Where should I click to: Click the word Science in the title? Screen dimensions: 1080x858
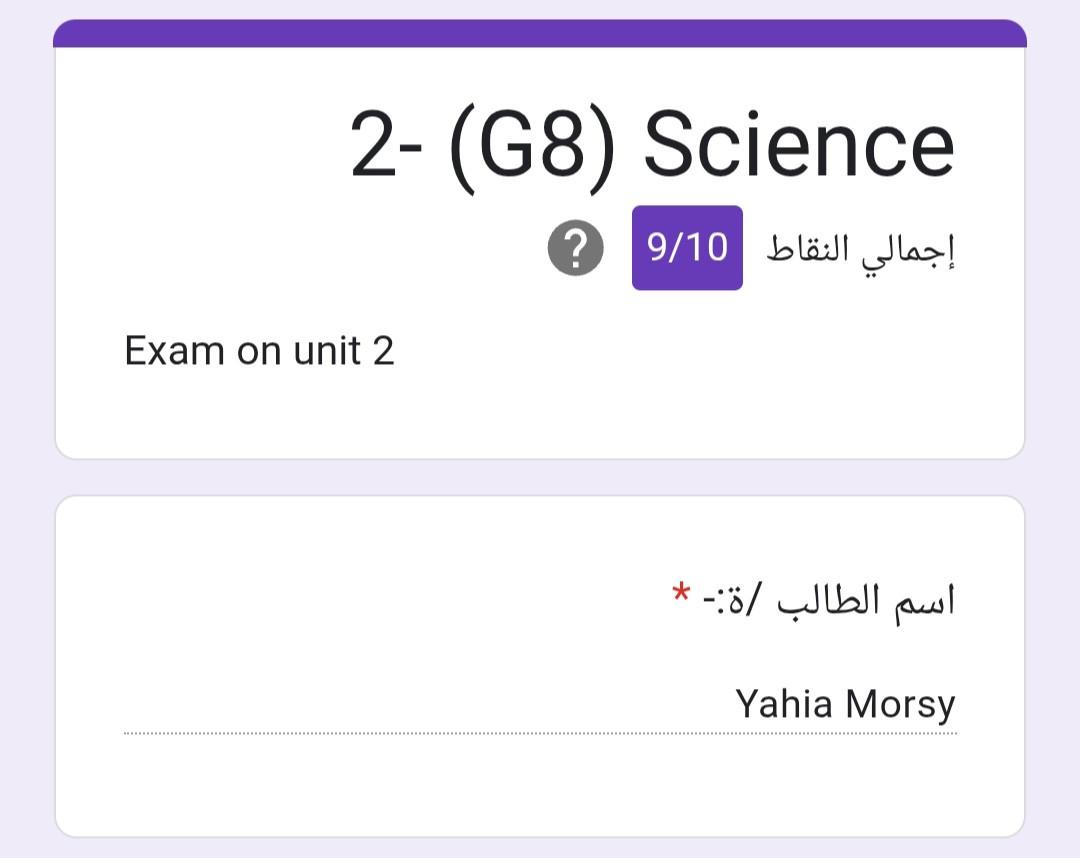coord(798,146)
